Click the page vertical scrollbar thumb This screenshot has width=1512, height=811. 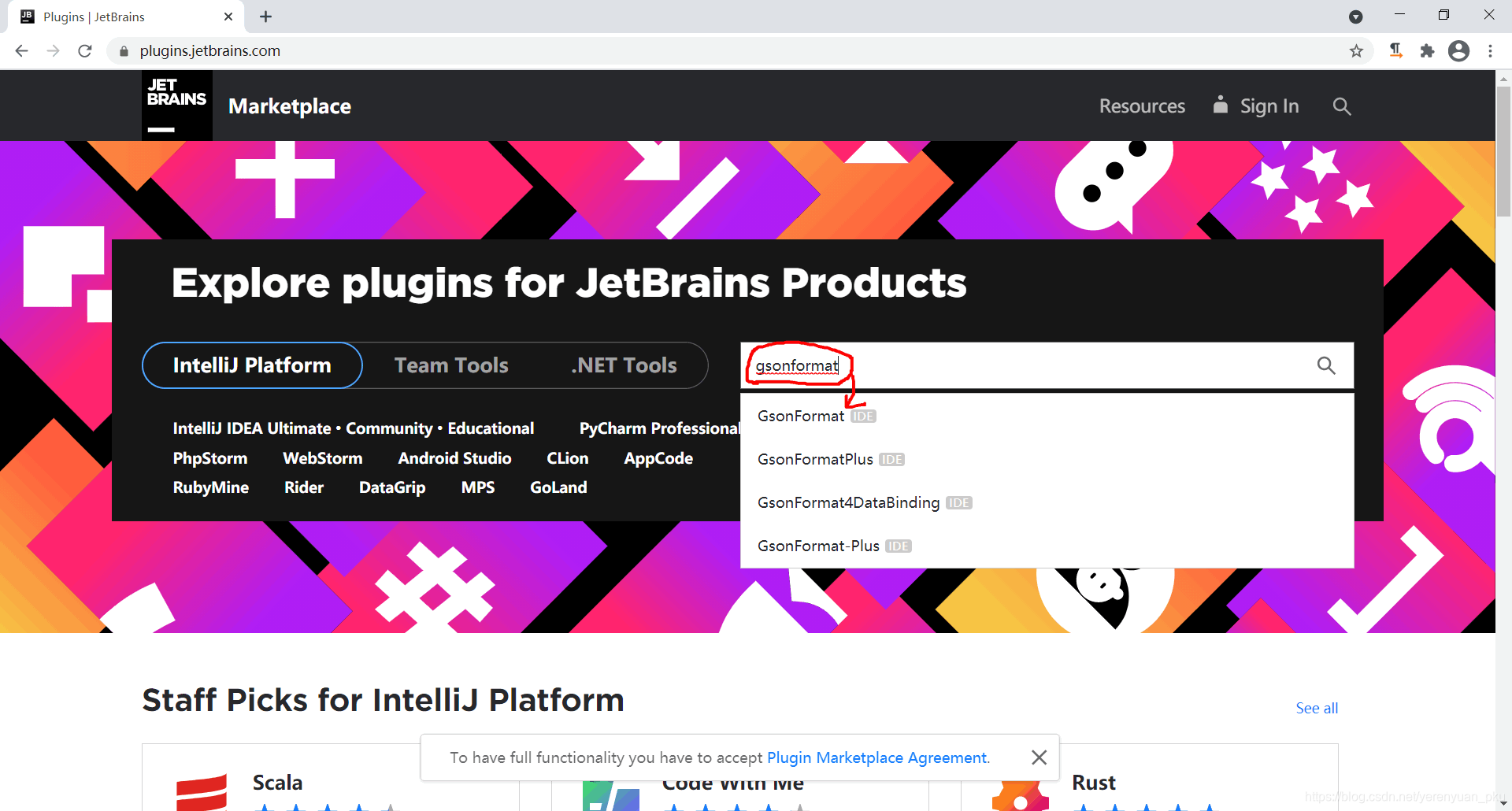pyautogui.click(x=1503, y=150)
